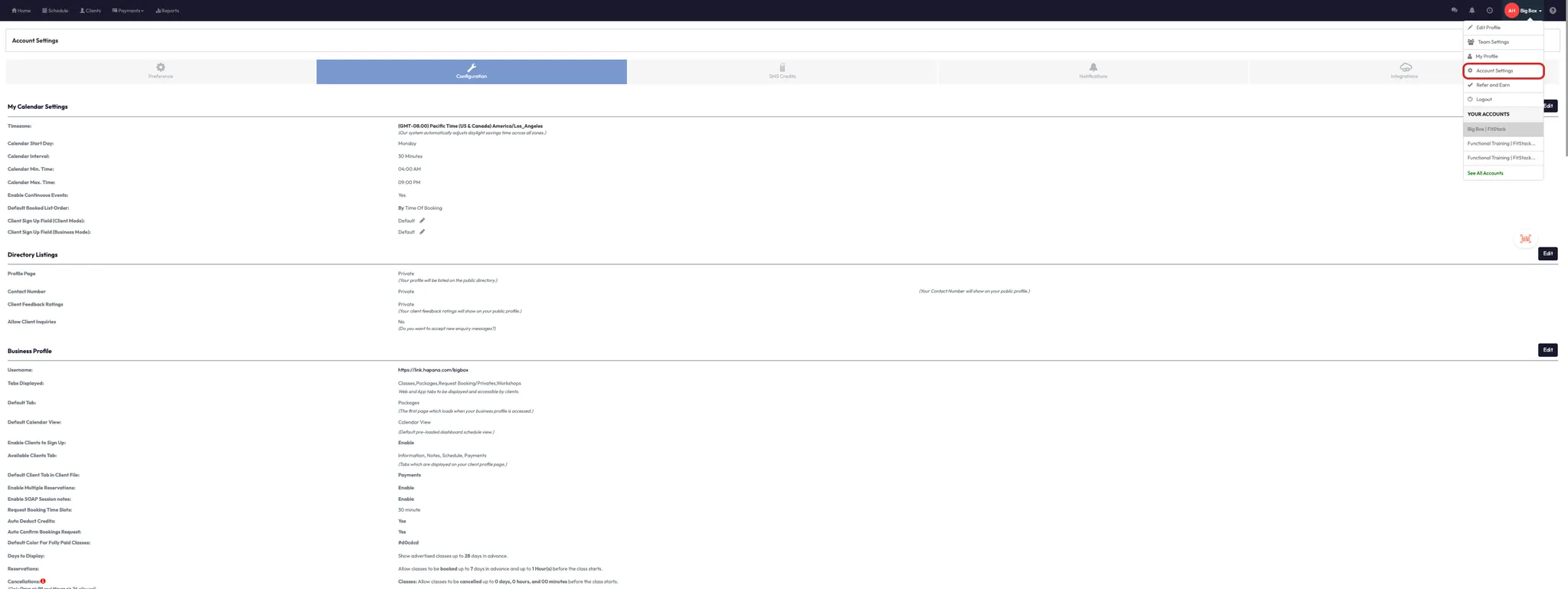The width and height of the screenshot is (1568, 589).
Task: Choose Logout from the account menu
Action: [x=1484, y=100]
